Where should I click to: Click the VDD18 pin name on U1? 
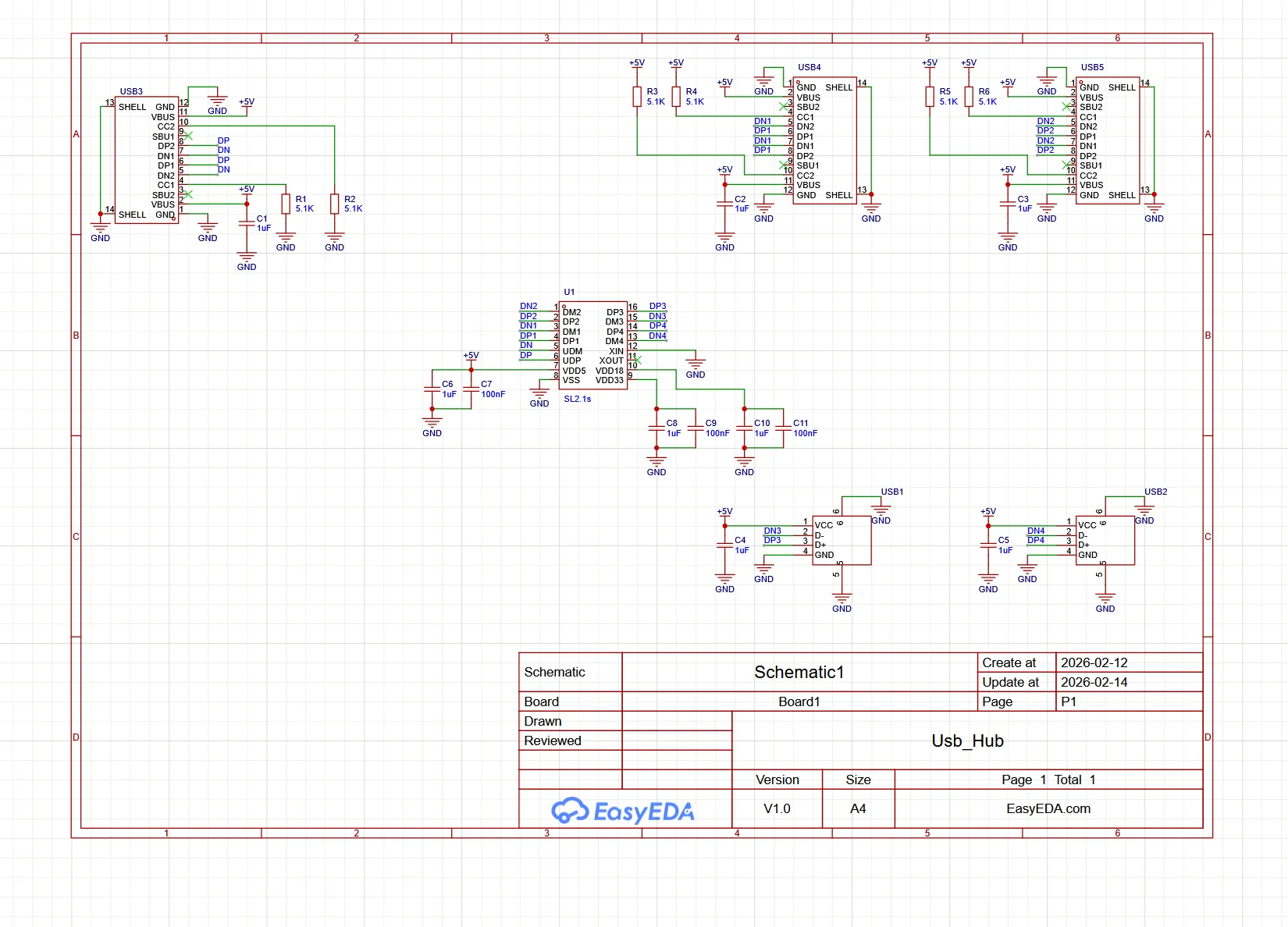[610, 371]
